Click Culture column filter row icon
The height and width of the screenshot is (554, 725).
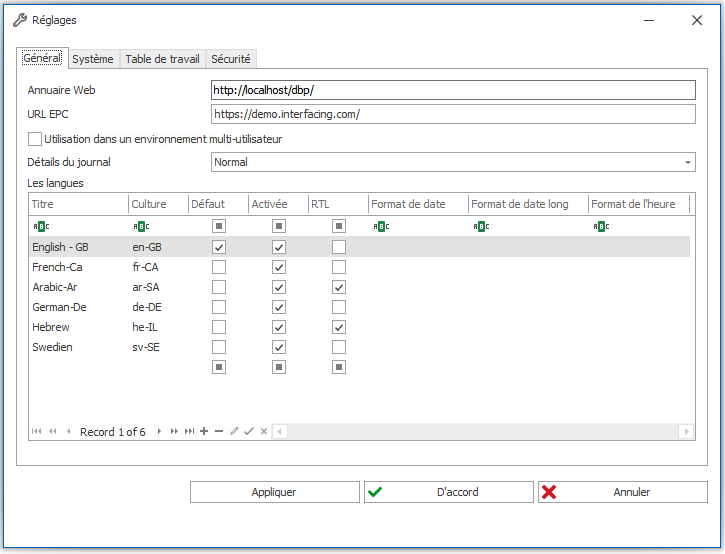point(140,226)
